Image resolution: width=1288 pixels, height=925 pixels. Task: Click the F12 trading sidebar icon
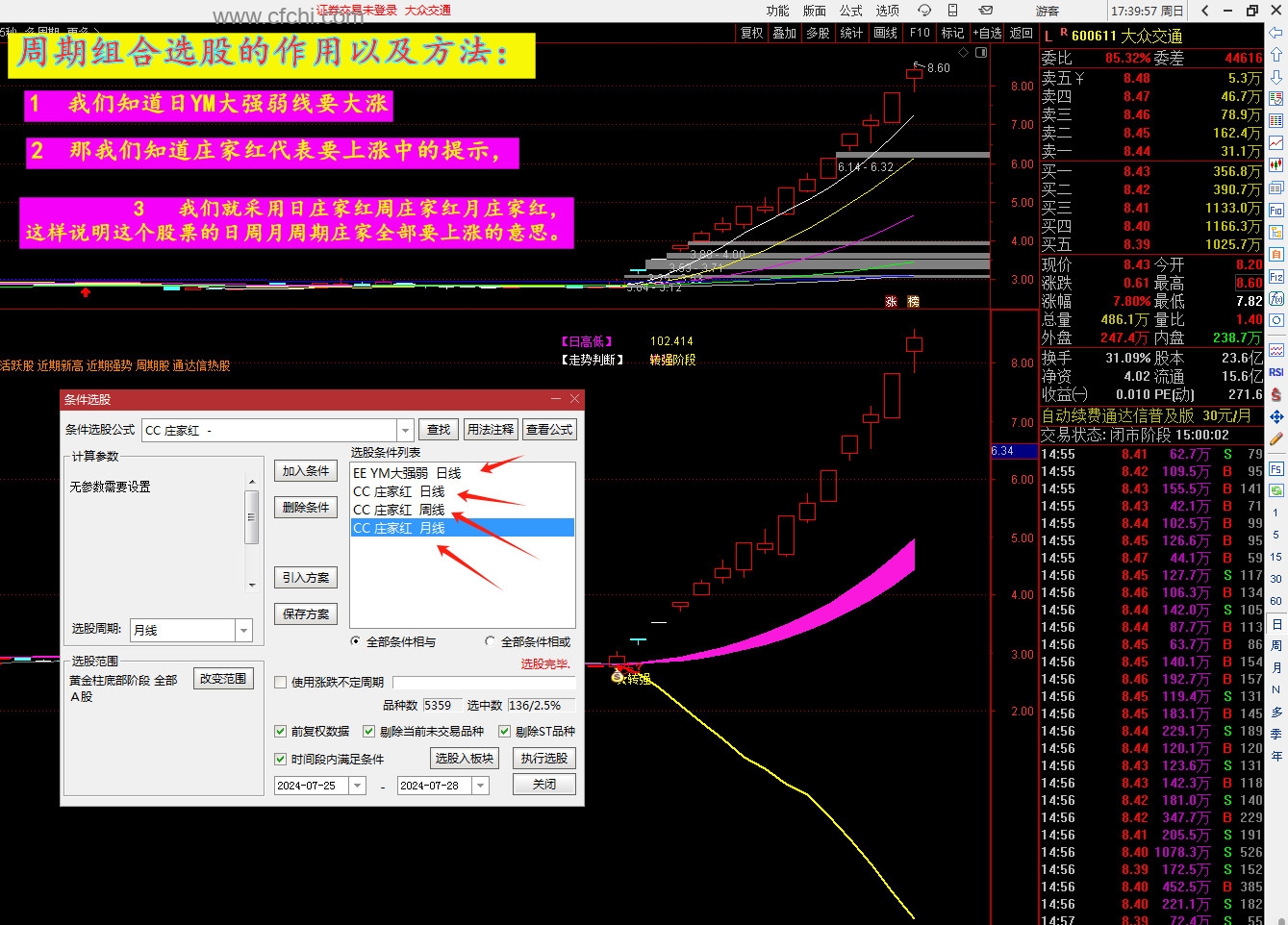point(1276,276)
